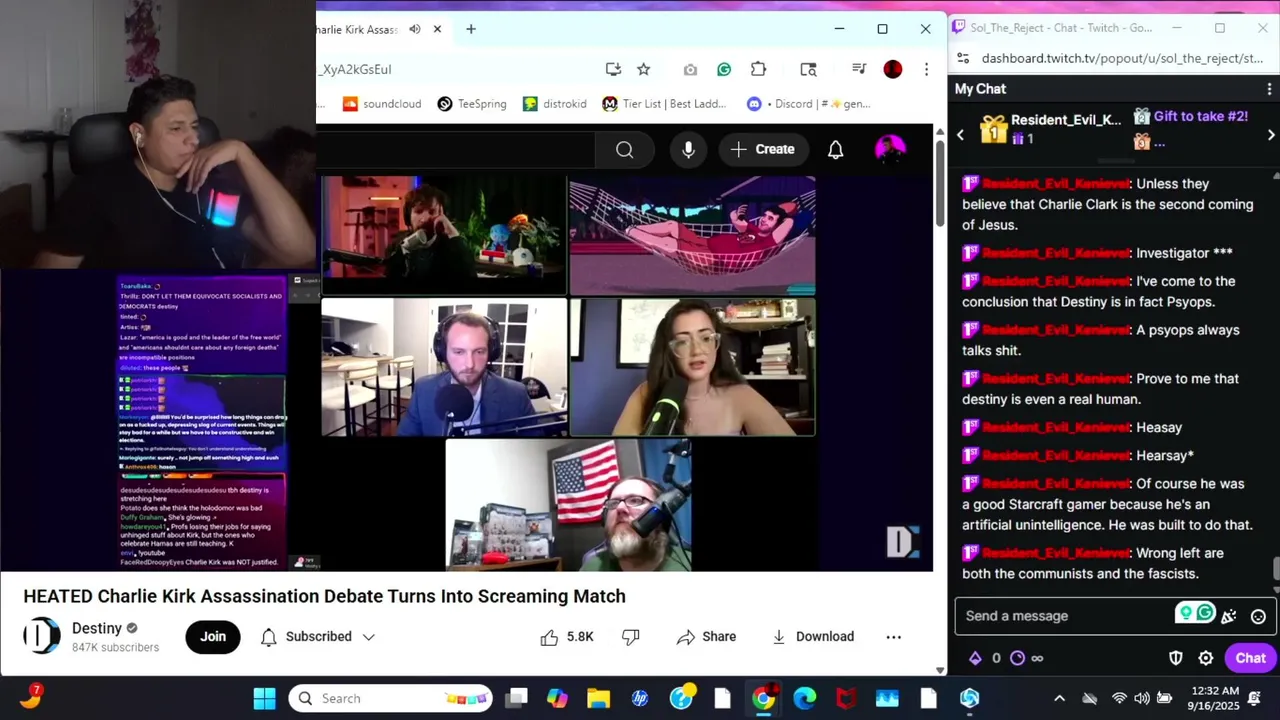
Task: Go to next item in Twitch chat banner
Action: click(x=1271, y=134)
